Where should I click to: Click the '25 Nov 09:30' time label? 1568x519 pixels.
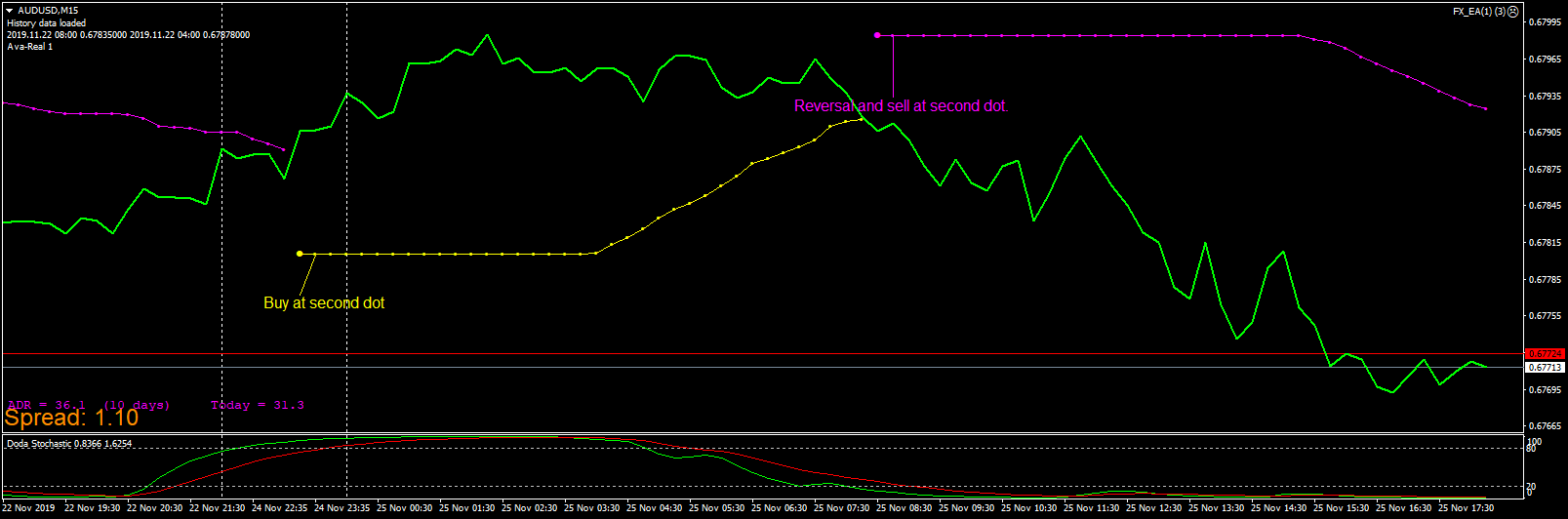click(967, 507)
